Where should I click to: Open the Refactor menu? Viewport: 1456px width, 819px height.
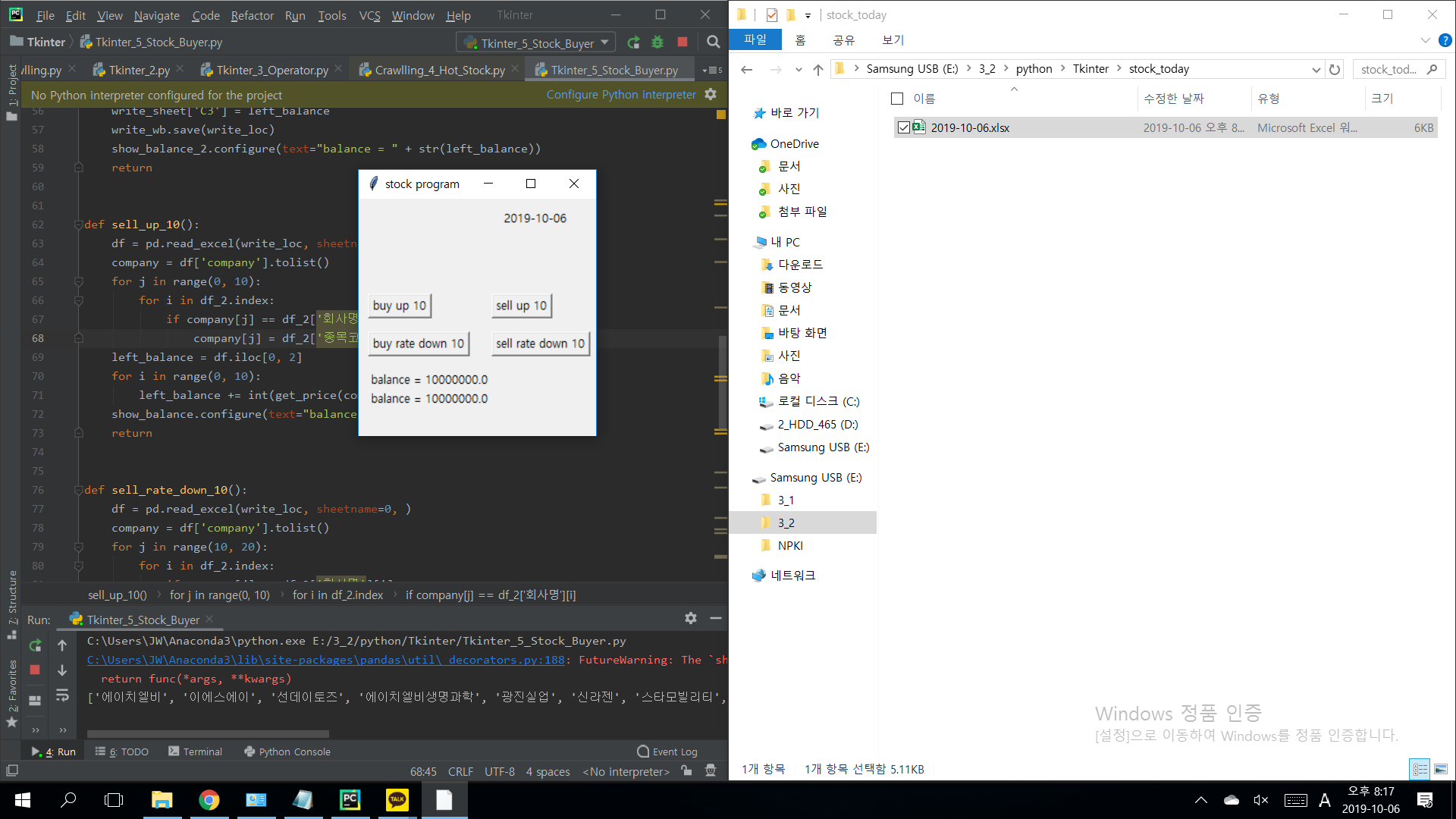pyautogui.click(x=252, y=15)
